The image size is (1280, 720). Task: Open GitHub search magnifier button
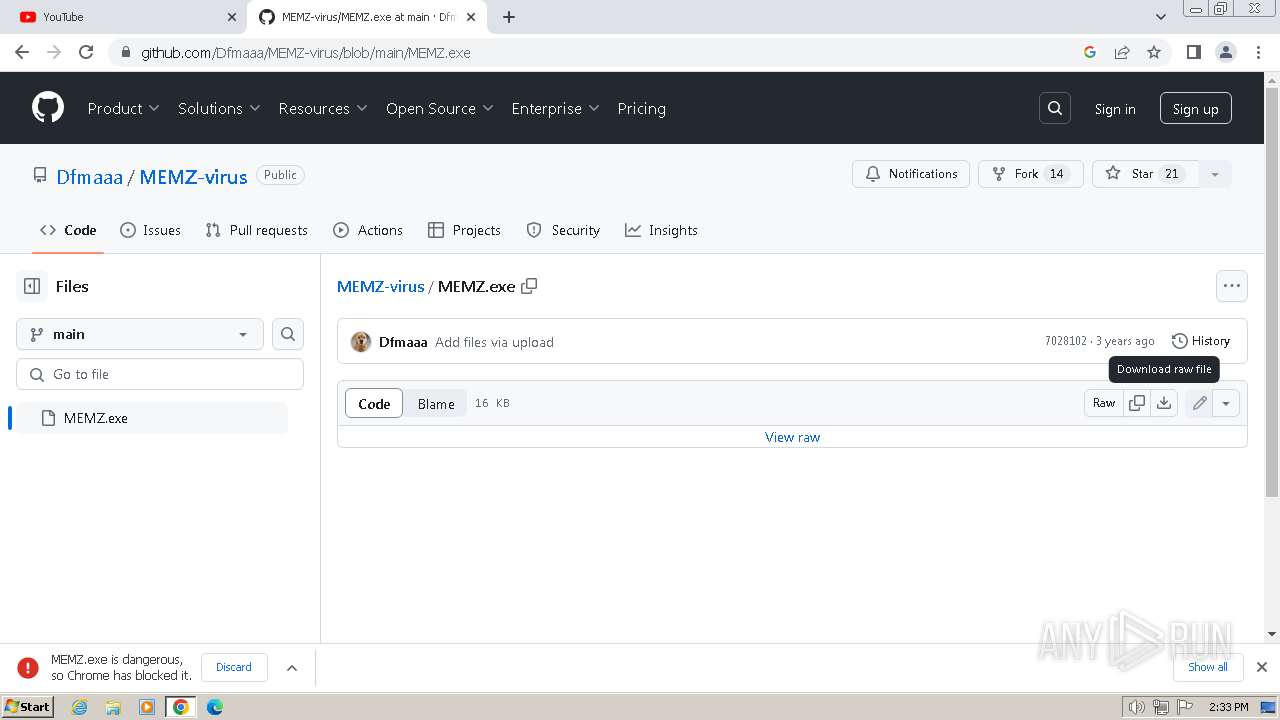point(1055,108)
